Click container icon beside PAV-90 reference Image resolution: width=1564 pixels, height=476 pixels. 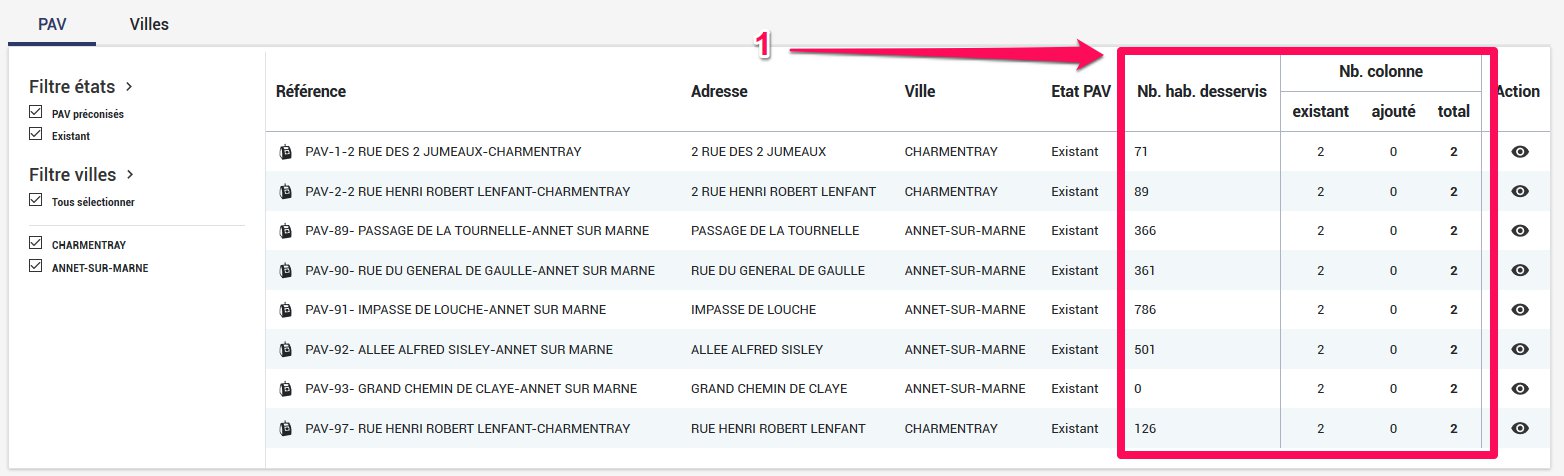click(x=286, y=271)
